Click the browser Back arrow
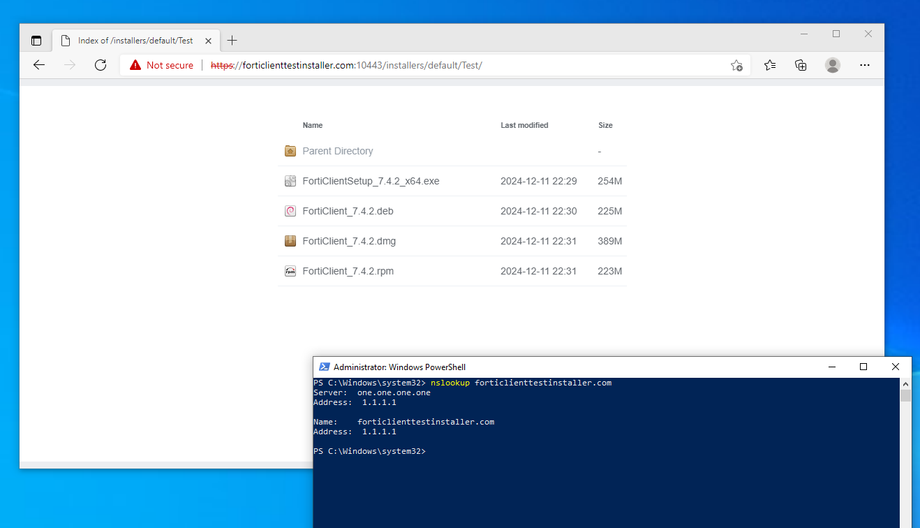The height and width of the screenshot is (528, 920). pos(39,65)
